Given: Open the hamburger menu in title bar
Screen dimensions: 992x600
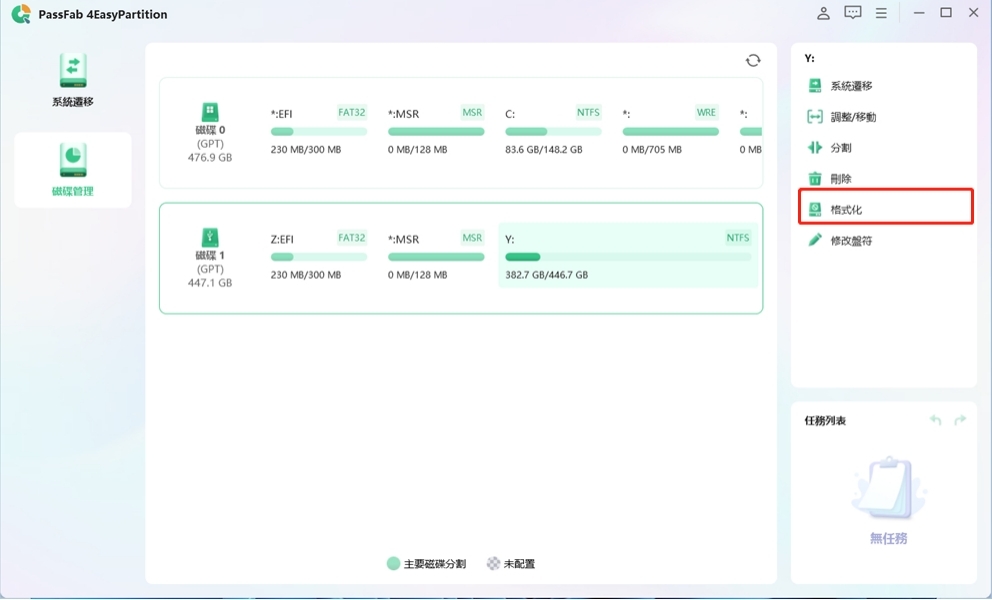Looking at the screenshot, I should 881,14.
